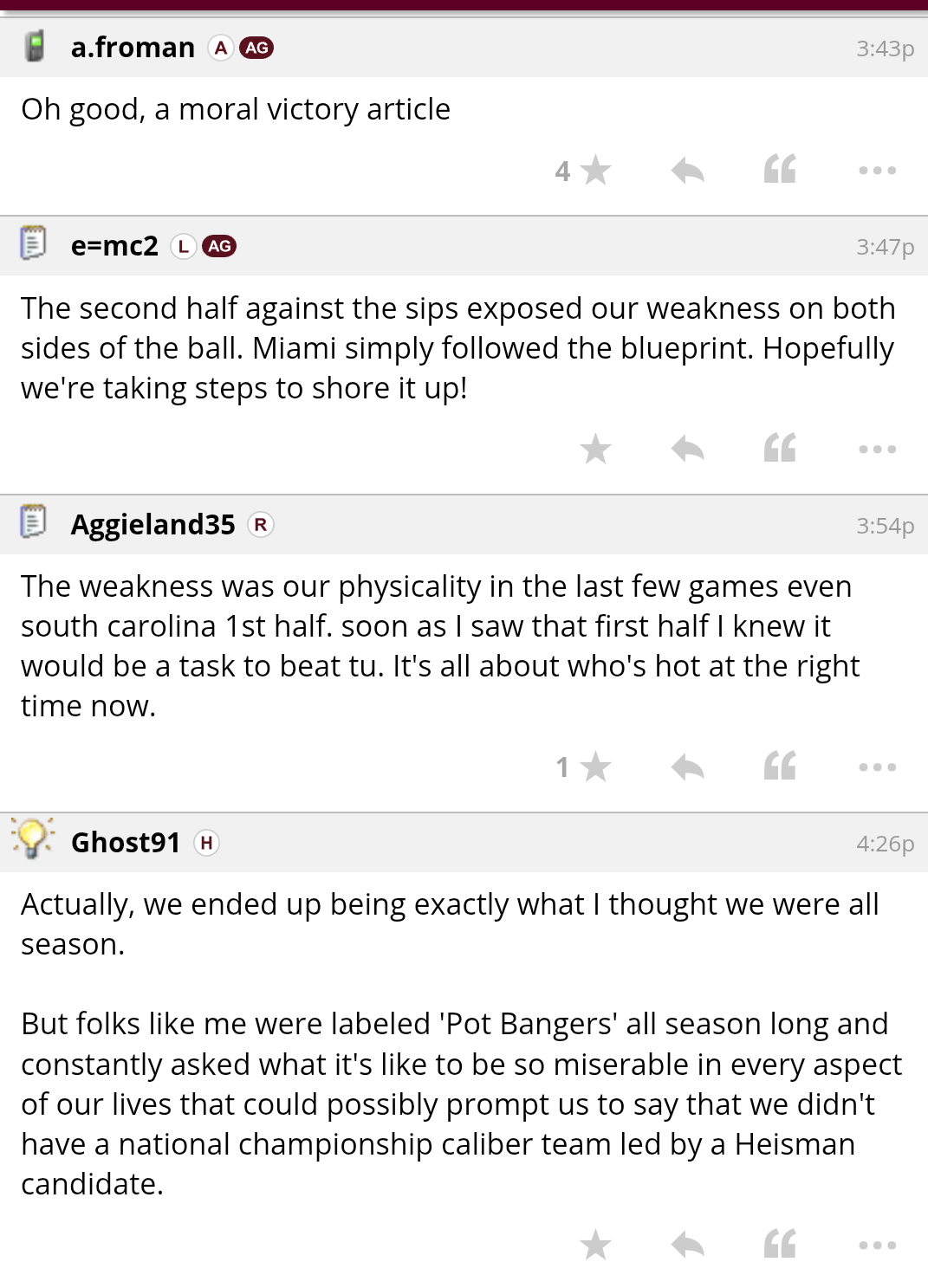Screen dimensions: 928x1288
Task: Open more options on Aggieland35's post
Action: click(877, 767)
